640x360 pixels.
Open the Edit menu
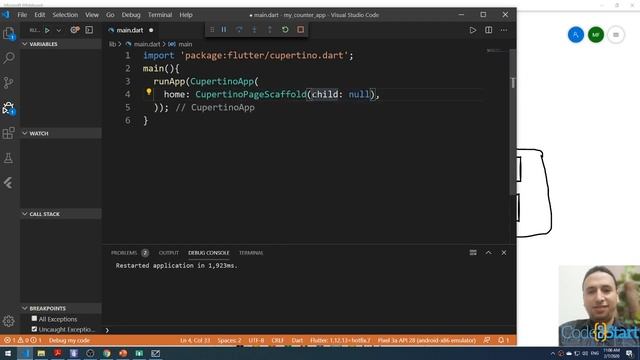tap(40, 15)
